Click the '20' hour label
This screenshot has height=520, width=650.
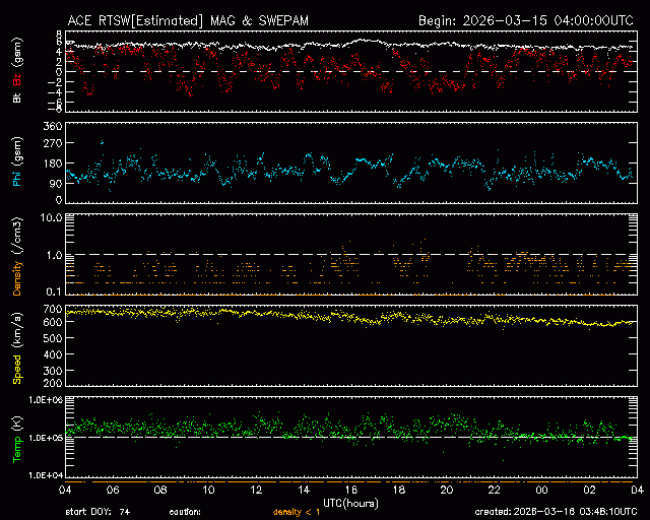[446, 490]
